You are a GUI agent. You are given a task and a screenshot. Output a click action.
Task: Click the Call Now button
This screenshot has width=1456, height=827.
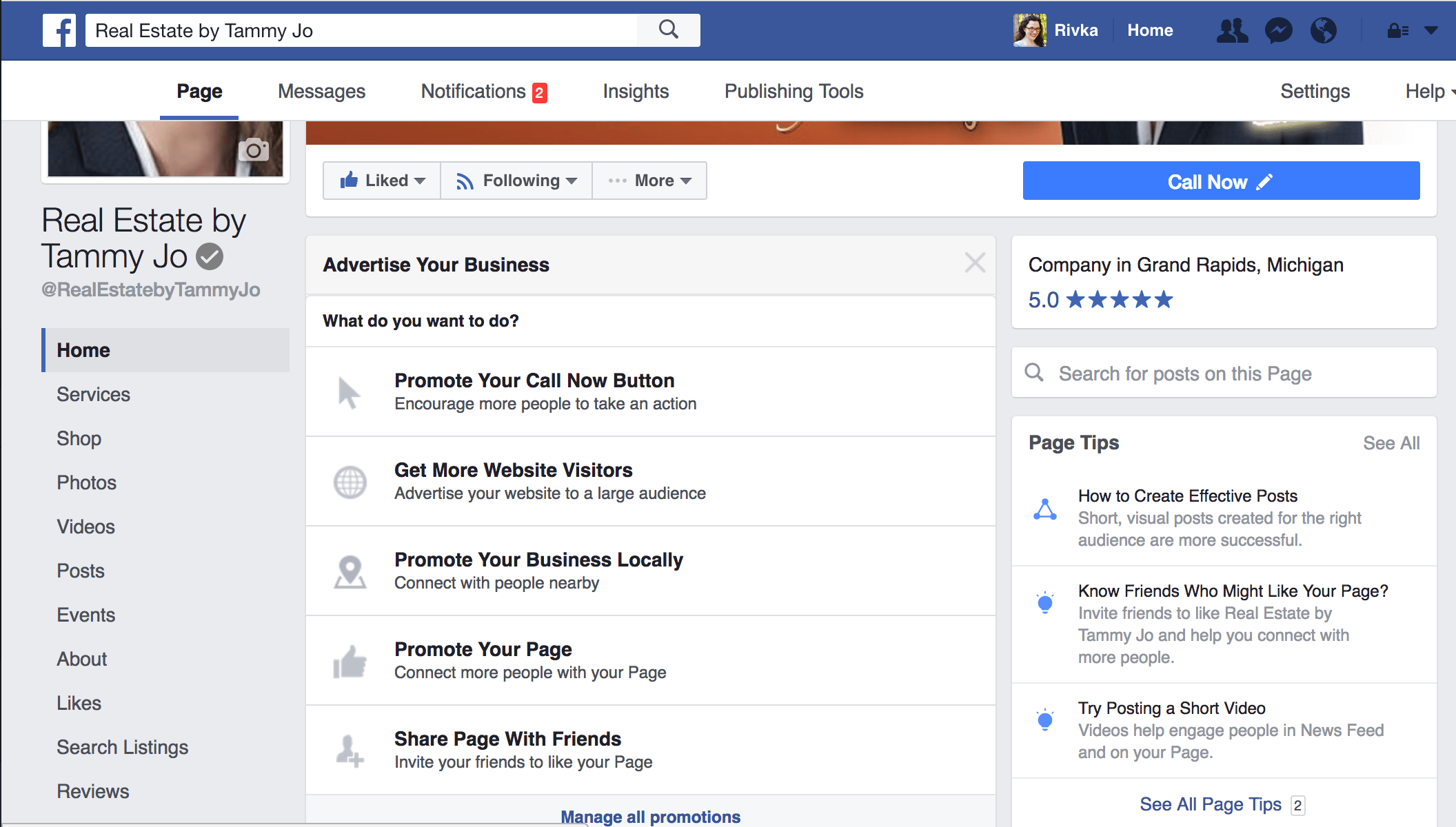point(1223,182)
